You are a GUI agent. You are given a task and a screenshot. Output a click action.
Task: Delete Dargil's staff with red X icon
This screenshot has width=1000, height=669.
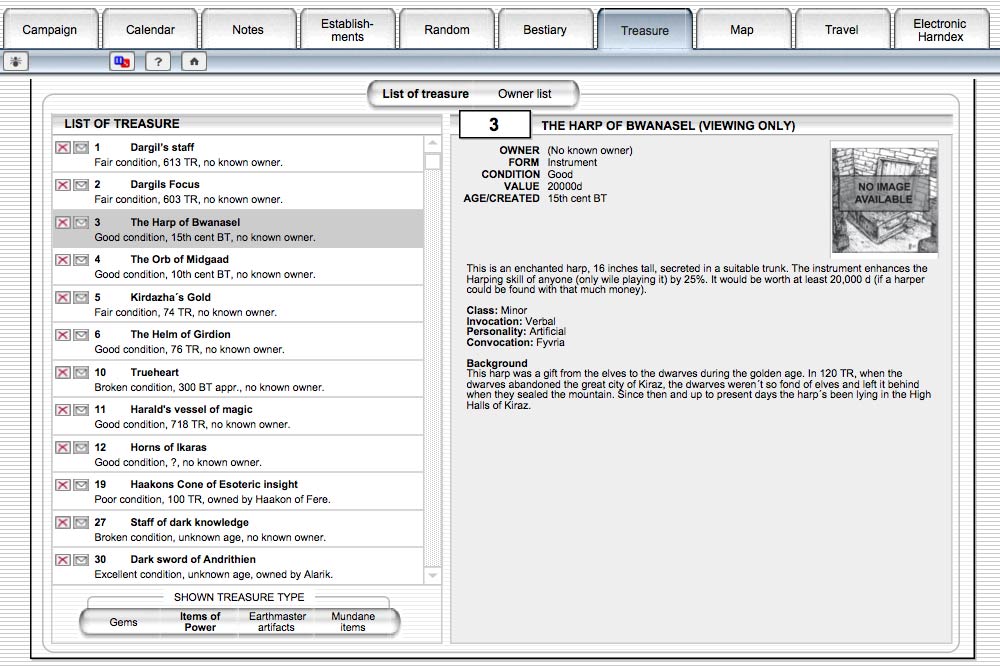[x=62, y=148]
